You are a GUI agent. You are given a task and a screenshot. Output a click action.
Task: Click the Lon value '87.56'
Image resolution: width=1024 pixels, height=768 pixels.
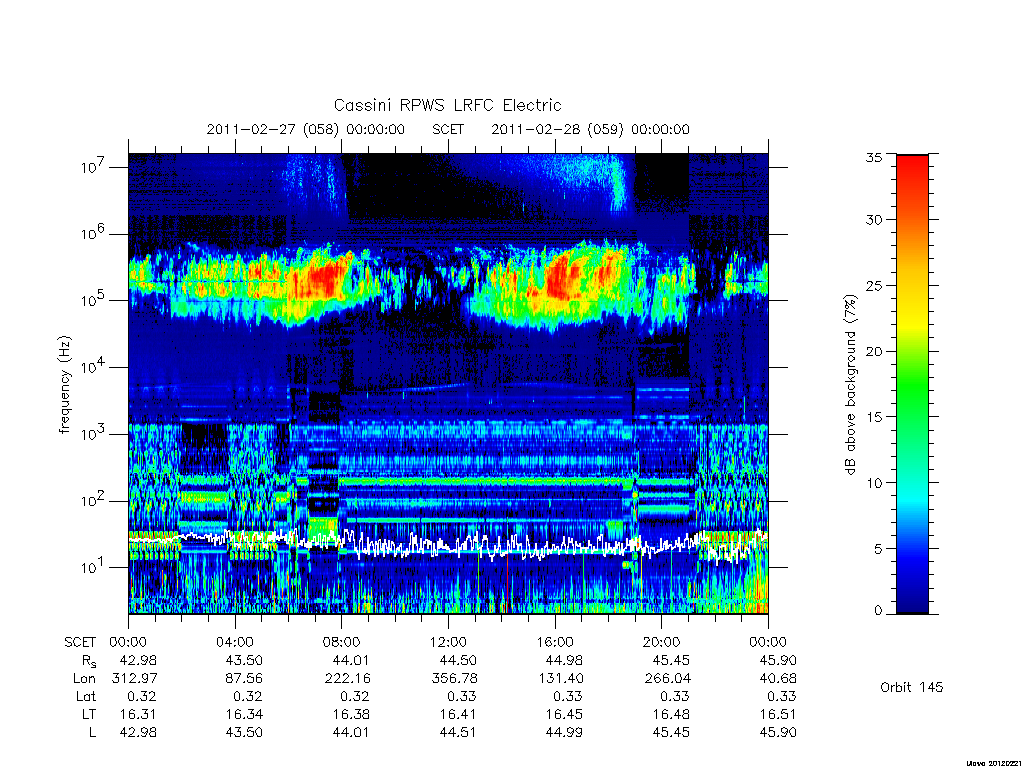point(244,679)
